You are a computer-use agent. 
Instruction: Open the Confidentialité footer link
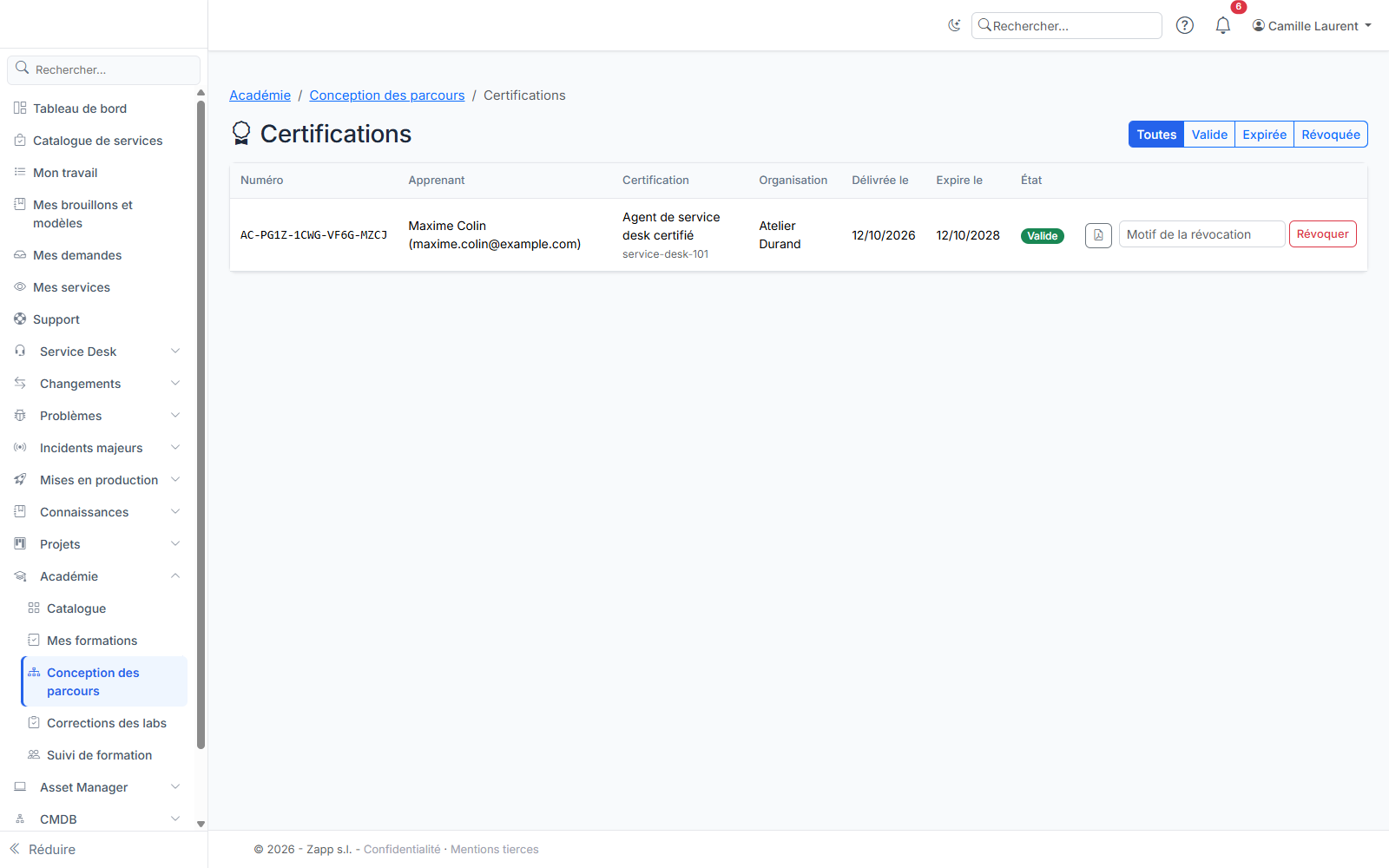(x=402, y=849)
